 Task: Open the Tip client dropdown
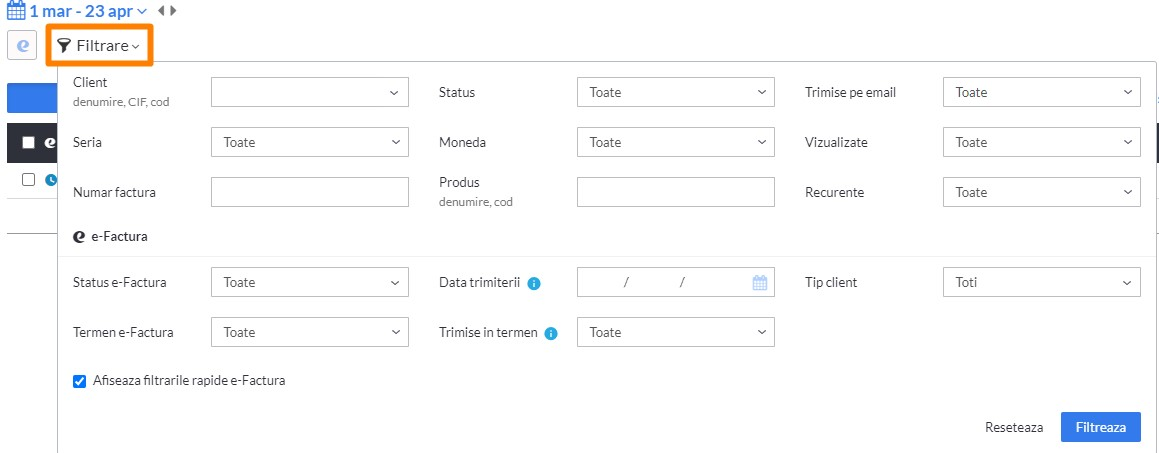pyautogui.click(x=1041, y=282)
